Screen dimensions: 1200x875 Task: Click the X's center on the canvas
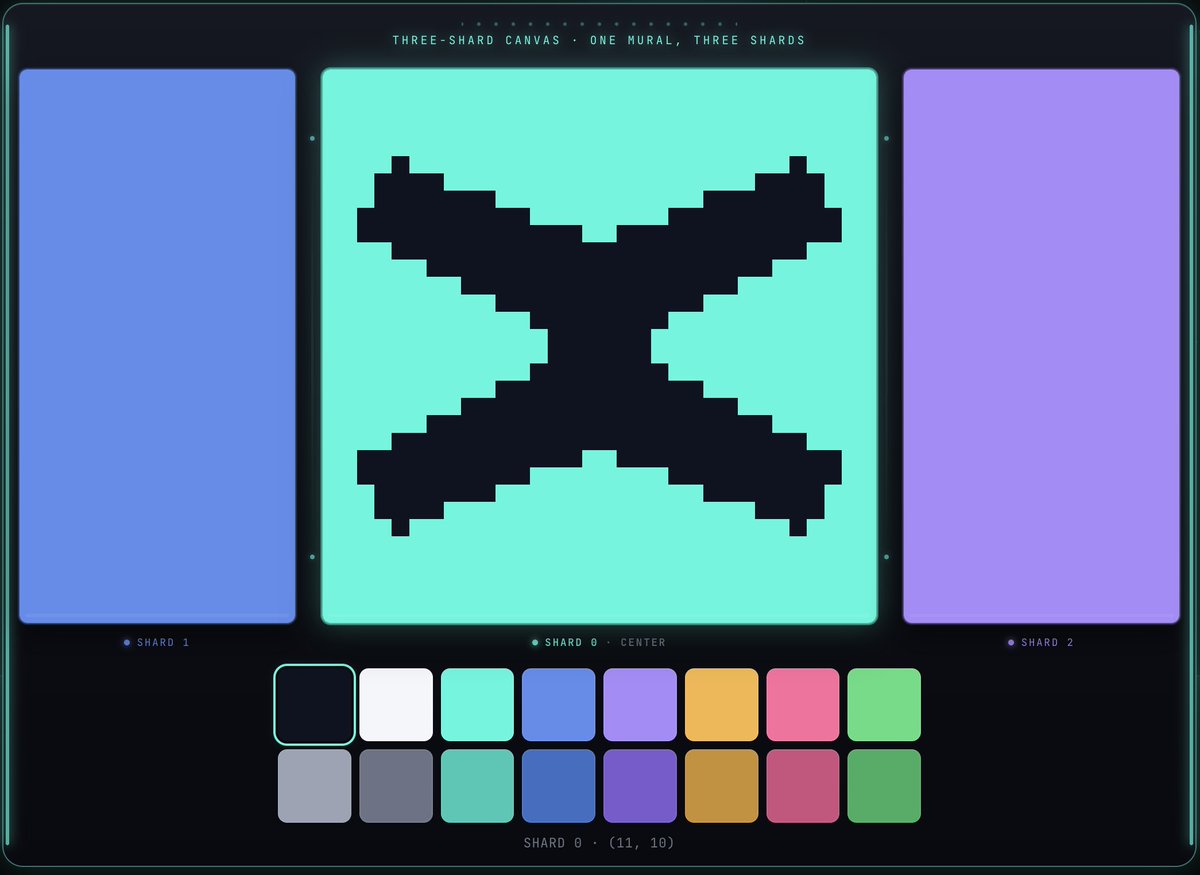click(x=599, y=346)
